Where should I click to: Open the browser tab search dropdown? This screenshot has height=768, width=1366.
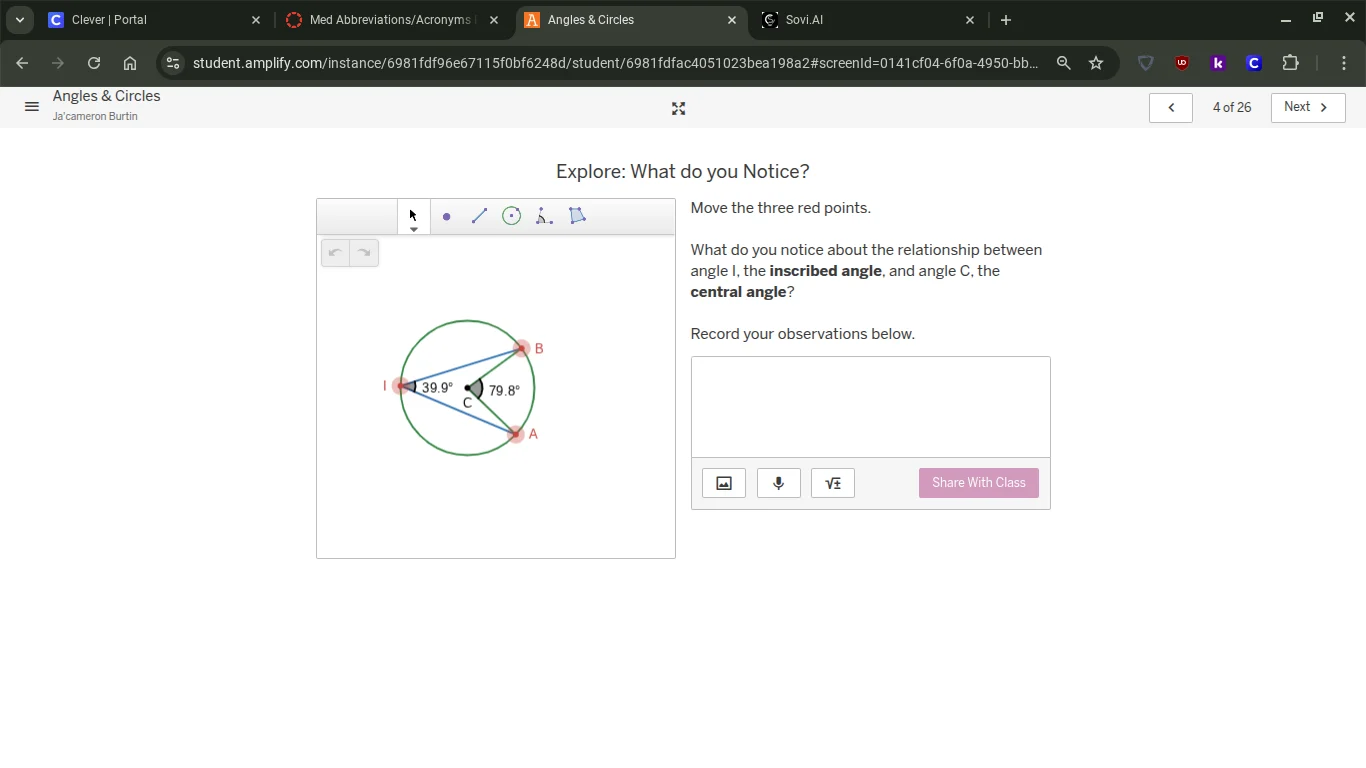pos(19,19)
